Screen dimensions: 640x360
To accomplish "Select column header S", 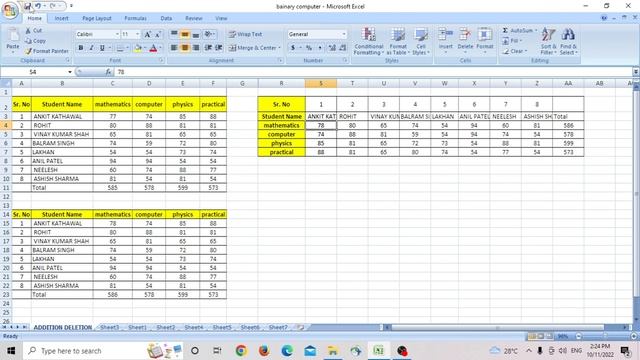I will [321, 83].
